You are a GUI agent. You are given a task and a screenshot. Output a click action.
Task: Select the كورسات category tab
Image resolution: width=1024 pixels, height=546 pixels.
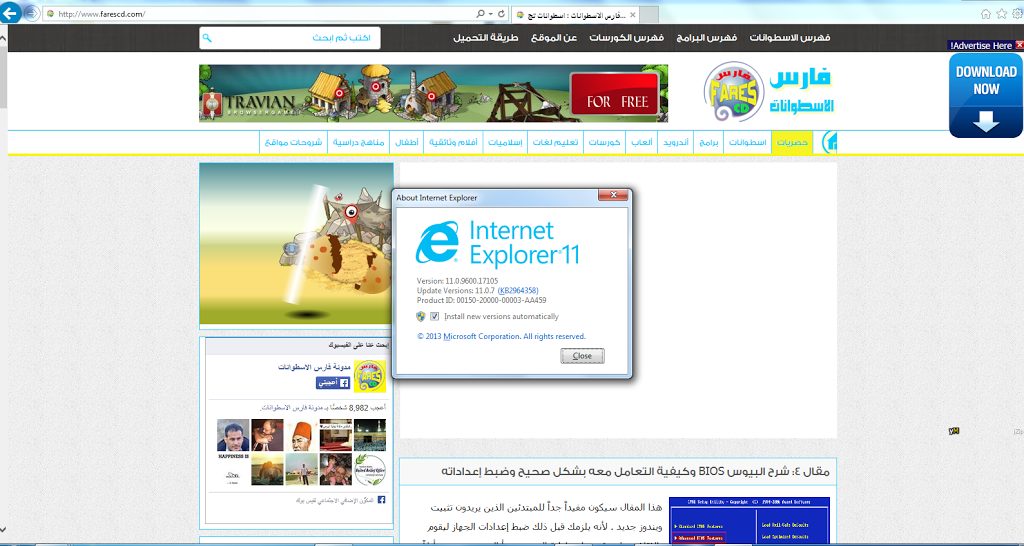(x=604, y=142)
